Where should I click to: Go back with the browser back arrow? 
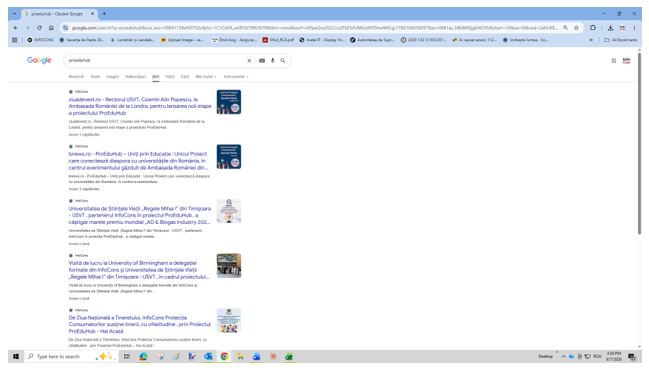pos(16,28)
